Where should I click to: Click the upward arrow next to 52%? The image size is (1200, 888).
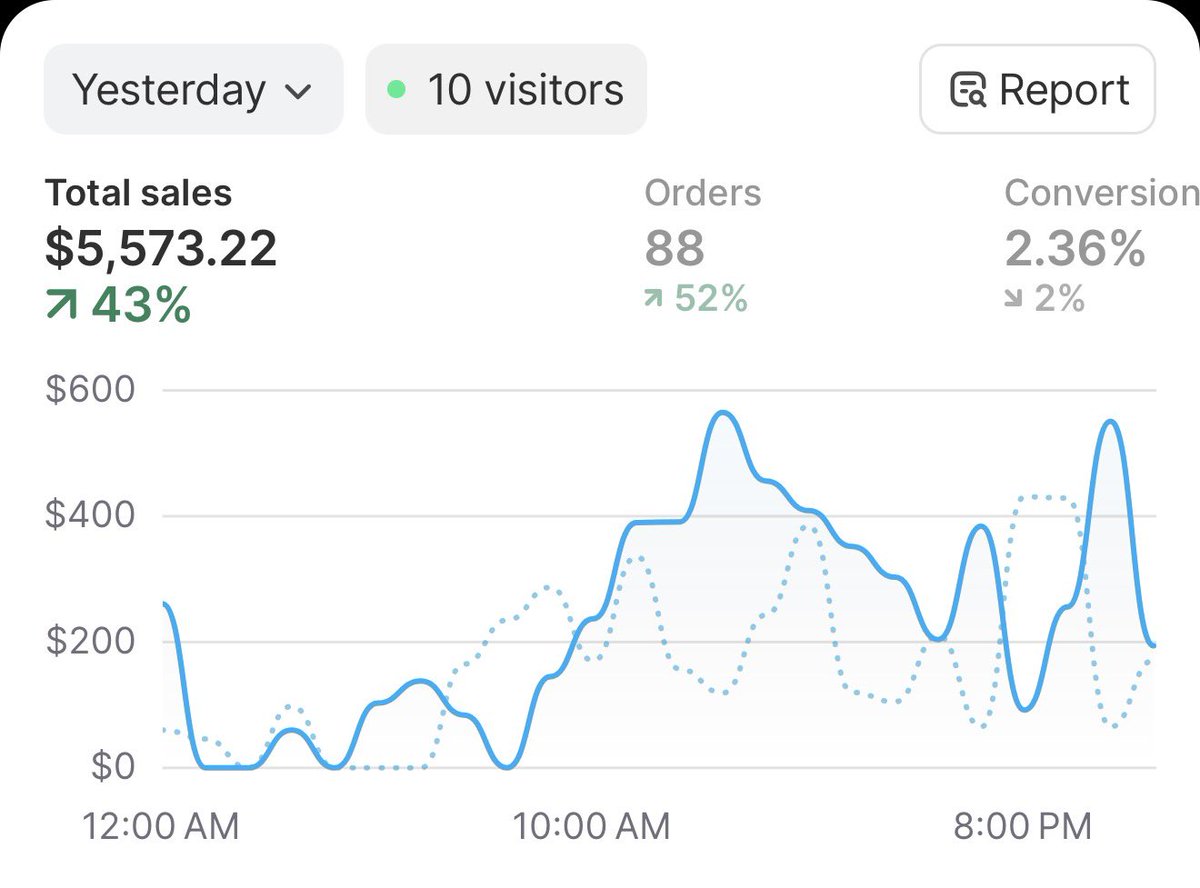[x=654, y=297]
